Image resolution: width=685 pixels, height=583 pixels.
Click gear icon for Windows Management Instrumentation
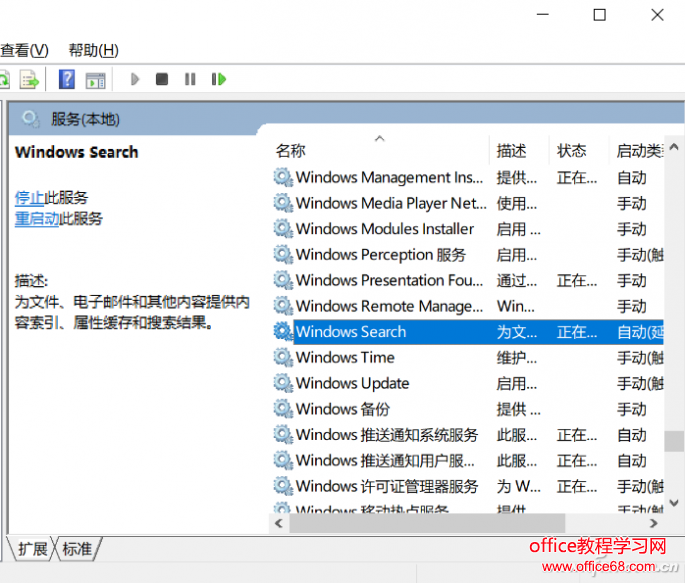coord(283,177)
